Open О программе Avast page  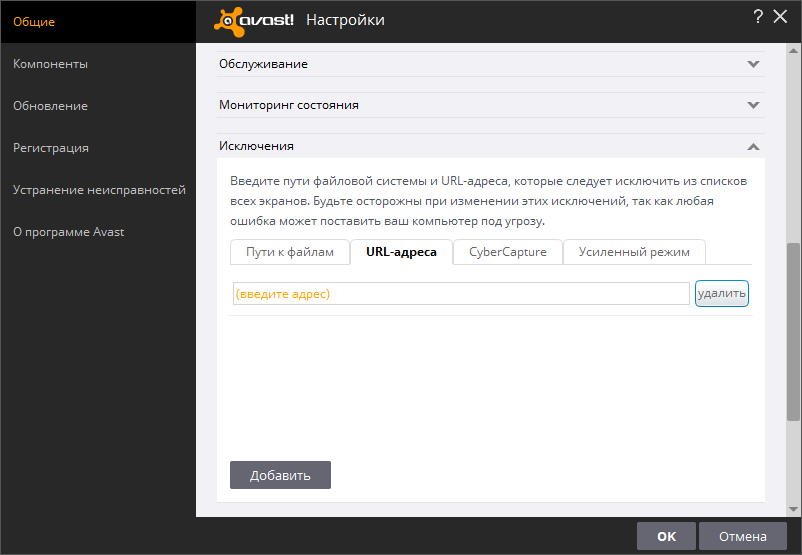tap(69, 232)
